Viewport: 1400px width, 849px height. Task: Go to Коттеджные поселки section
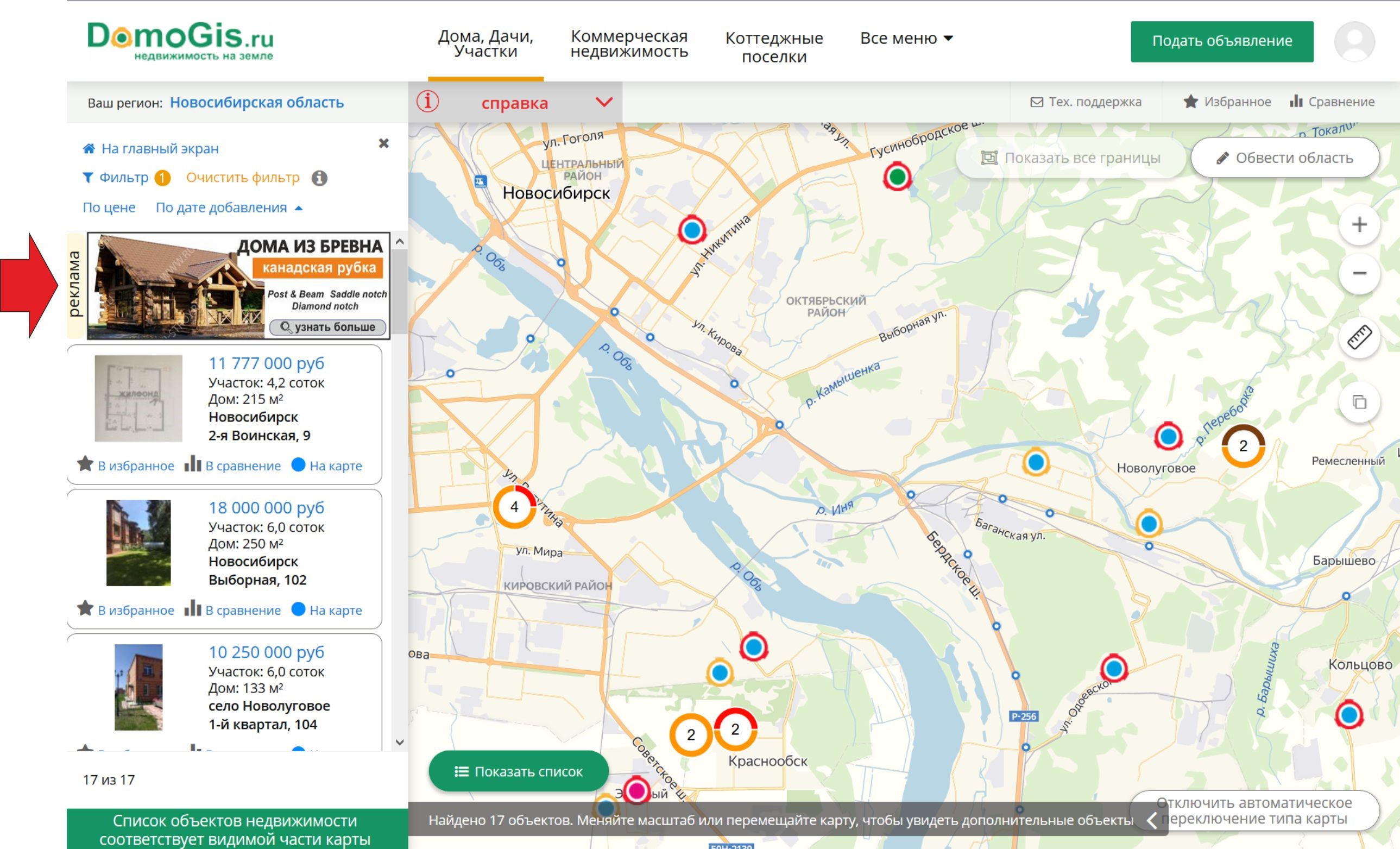click(774, 47)
